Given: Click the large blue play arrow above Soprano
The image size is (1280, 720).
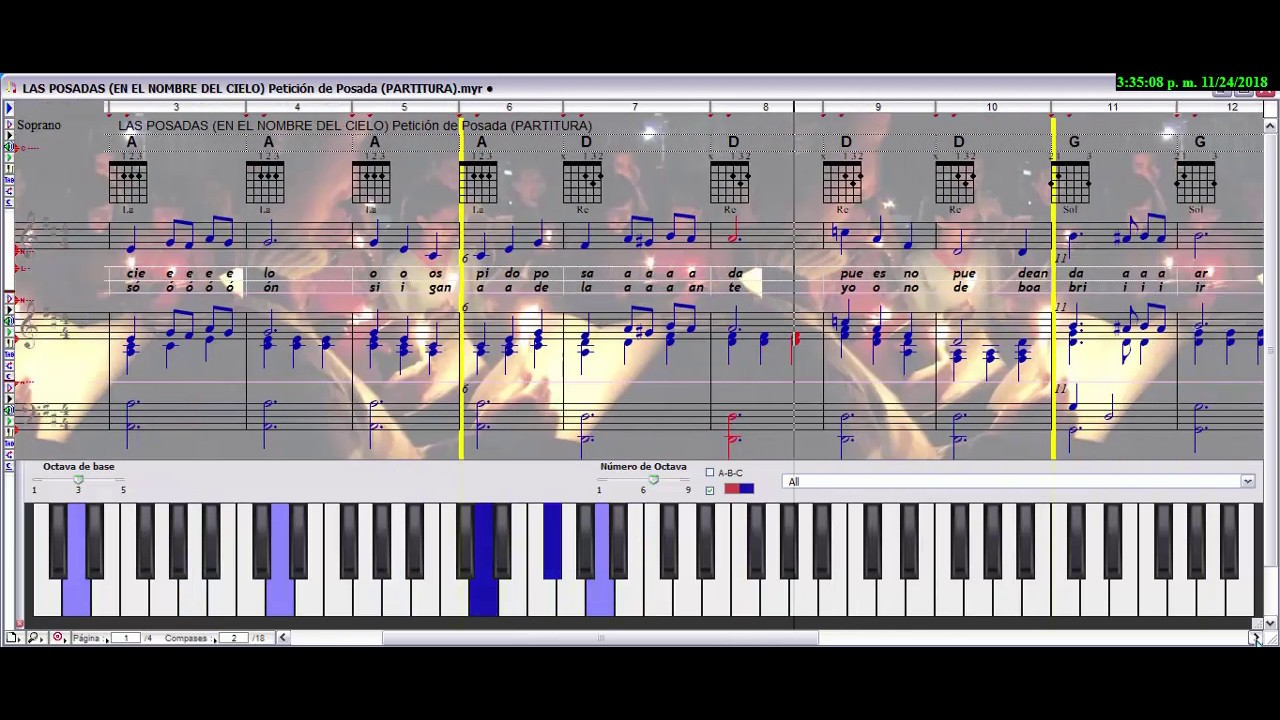Looking at the screenshot, I should click(x=9, y=108).
